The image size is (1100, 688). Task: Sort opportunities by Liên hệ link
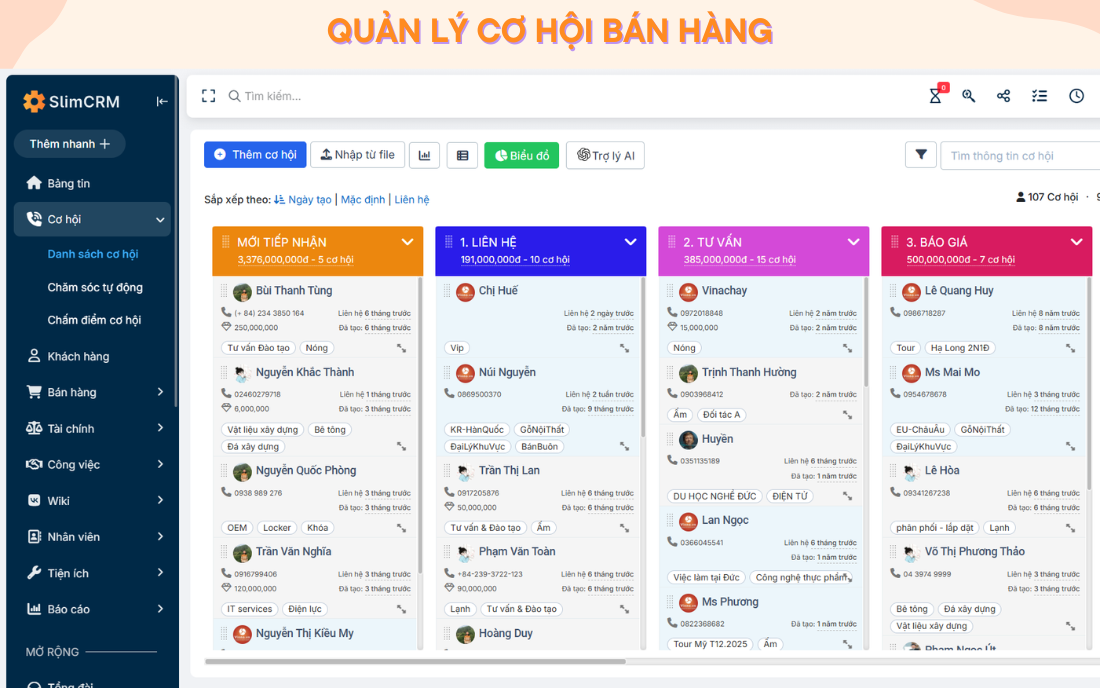[x=411, y=199]
